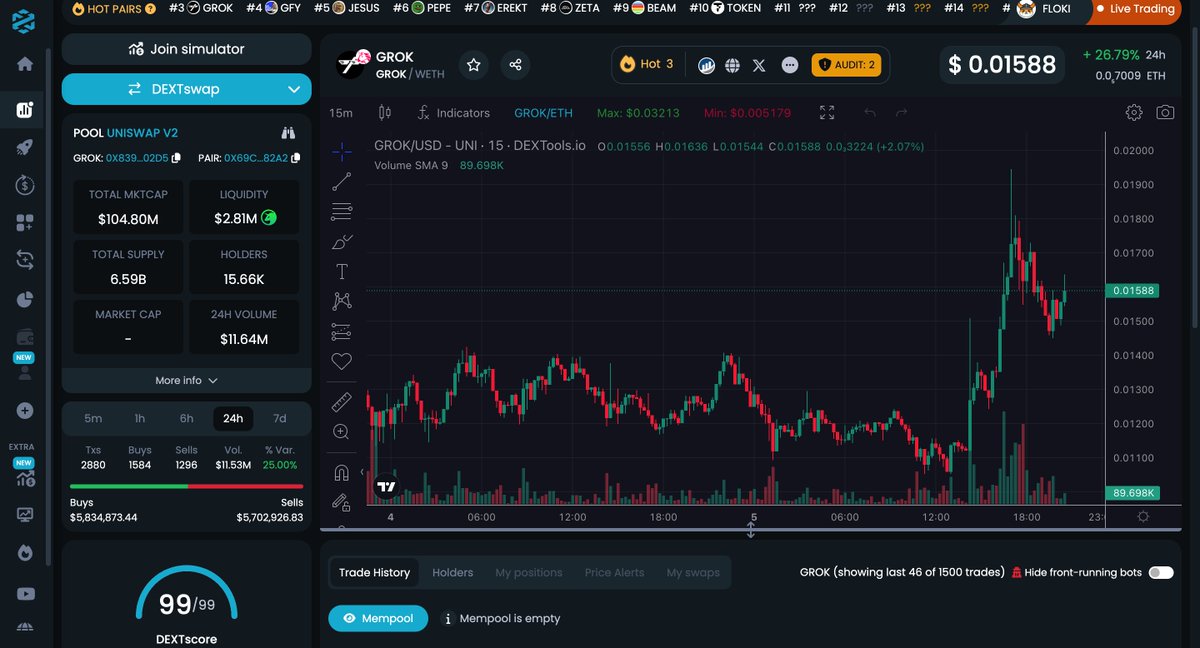Select the text tool on chart

[341, 272]
